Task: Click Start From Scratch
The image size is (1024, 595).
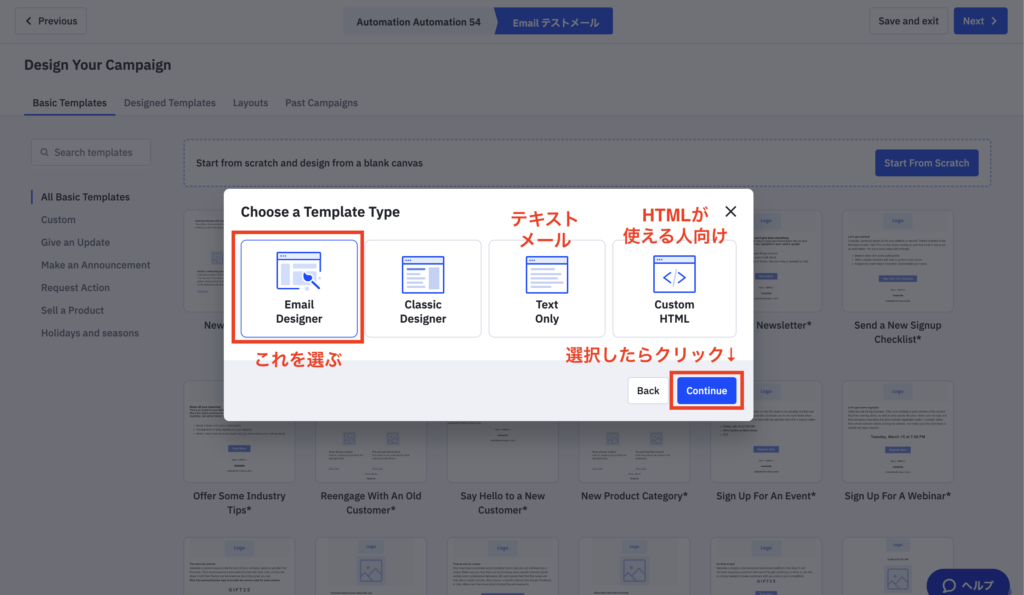Action: pos(927,163)
